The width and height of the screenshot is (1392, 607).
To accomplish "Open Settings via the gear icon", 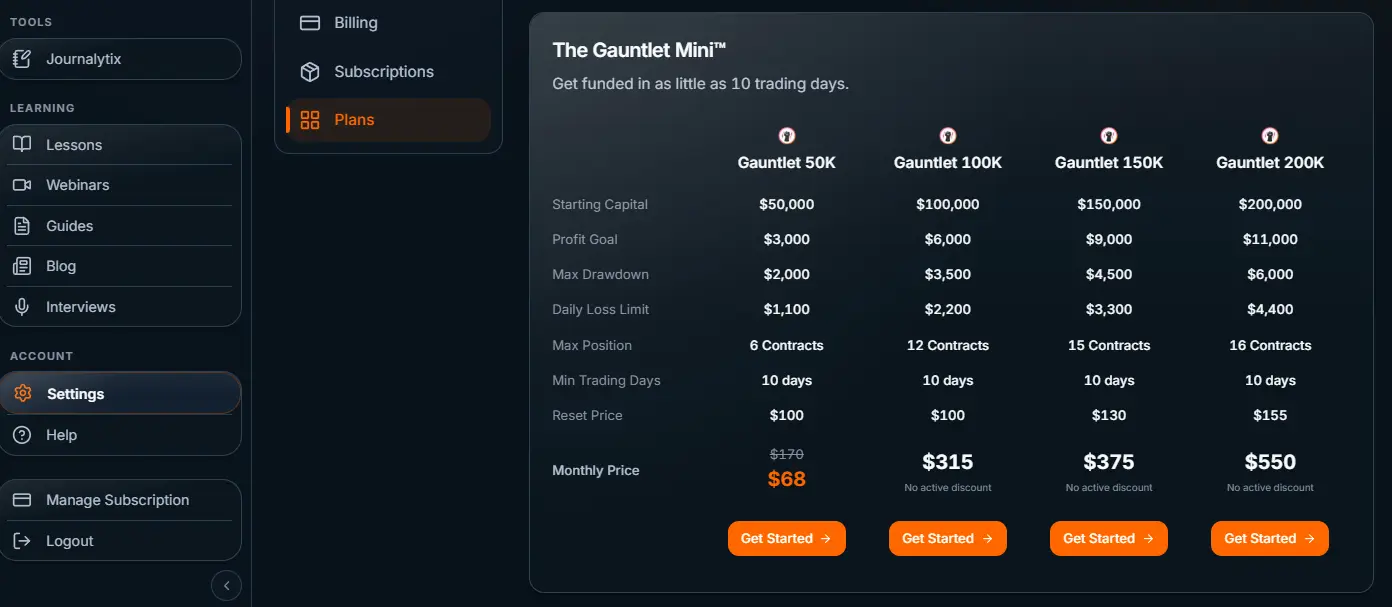I will coord(22,393).
